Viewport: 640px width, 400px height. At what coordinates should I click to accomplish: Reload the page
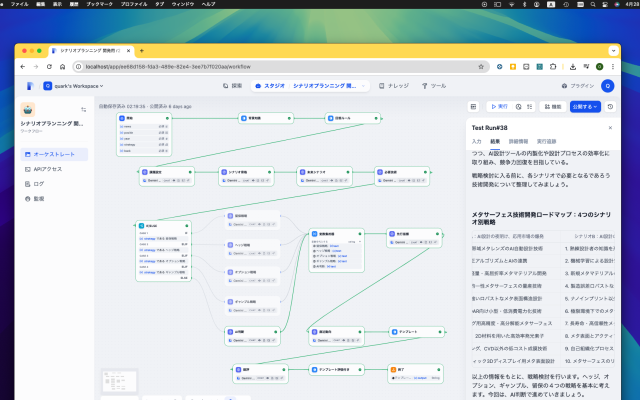coord(49,67)
